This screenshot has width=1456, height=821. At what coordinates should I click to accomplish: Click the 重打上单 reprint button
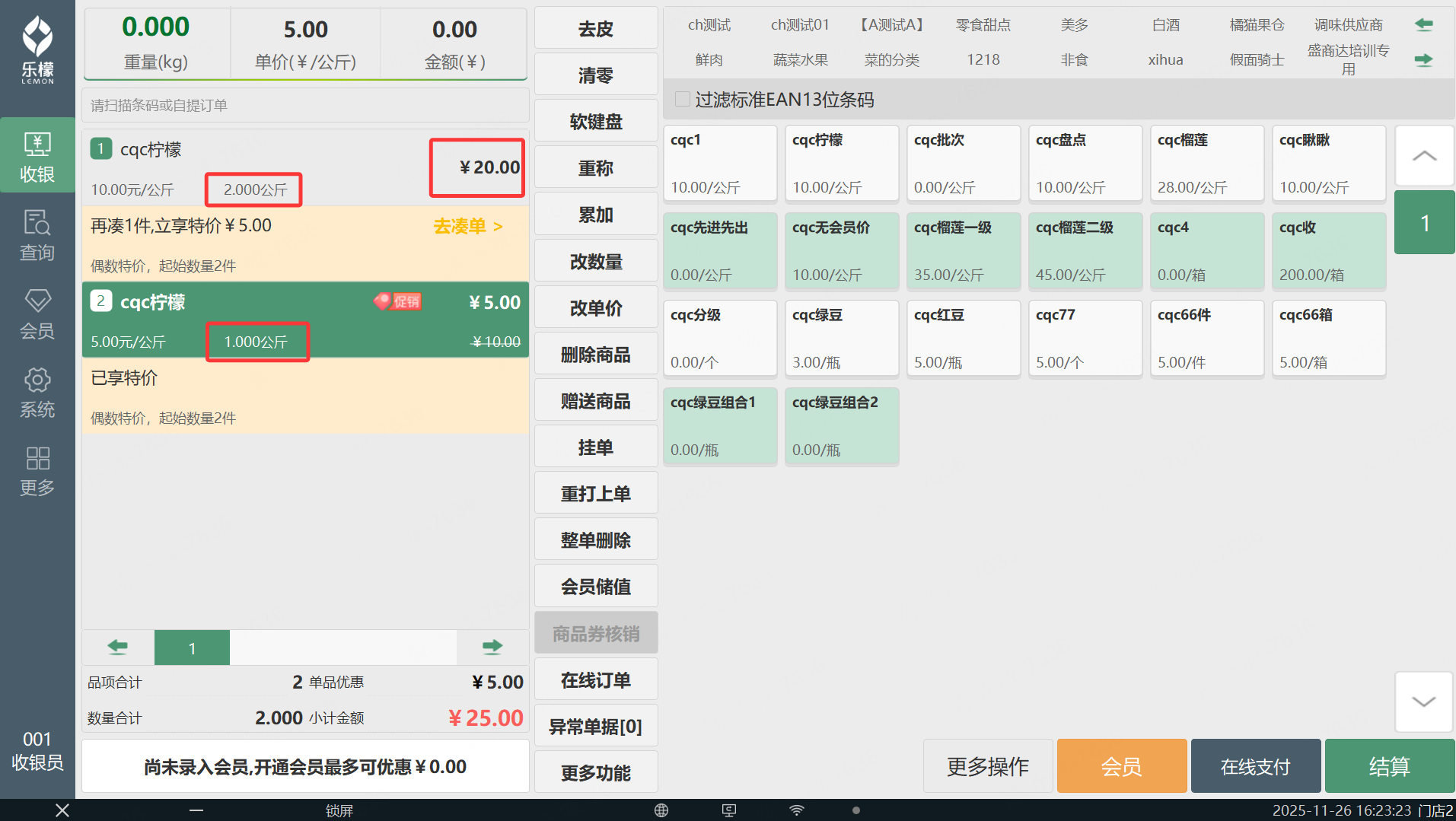tap(596, 494)
